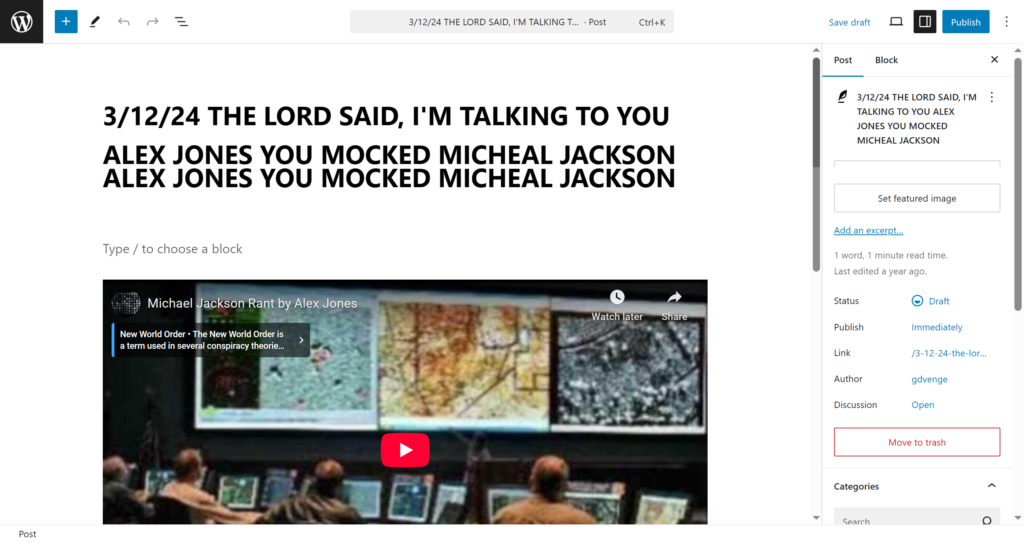Change the Immediately publish date
Screen dimensions: 1024x542
937,327
